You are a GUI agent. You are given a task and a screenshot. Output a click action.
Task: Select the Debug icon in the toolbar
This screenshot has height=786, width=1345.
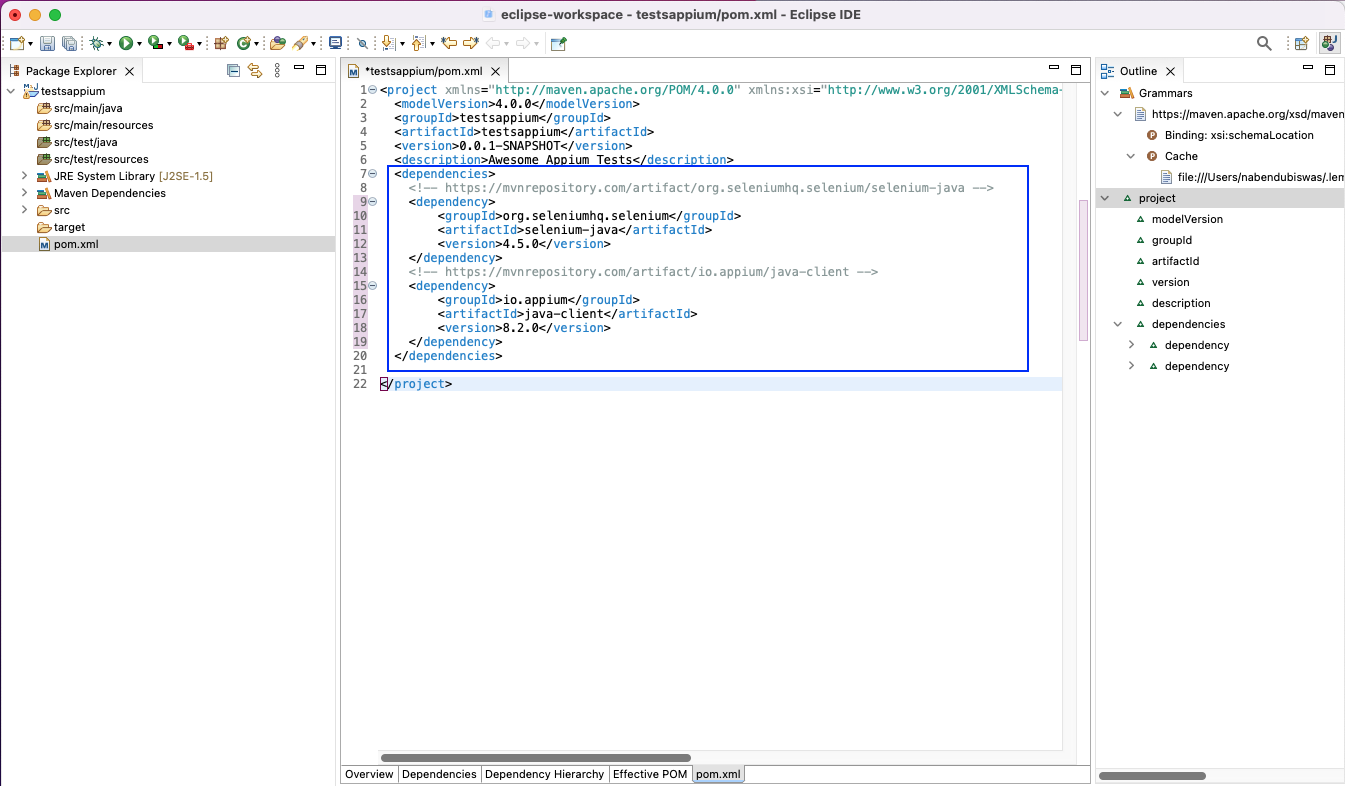pos(96,43)
